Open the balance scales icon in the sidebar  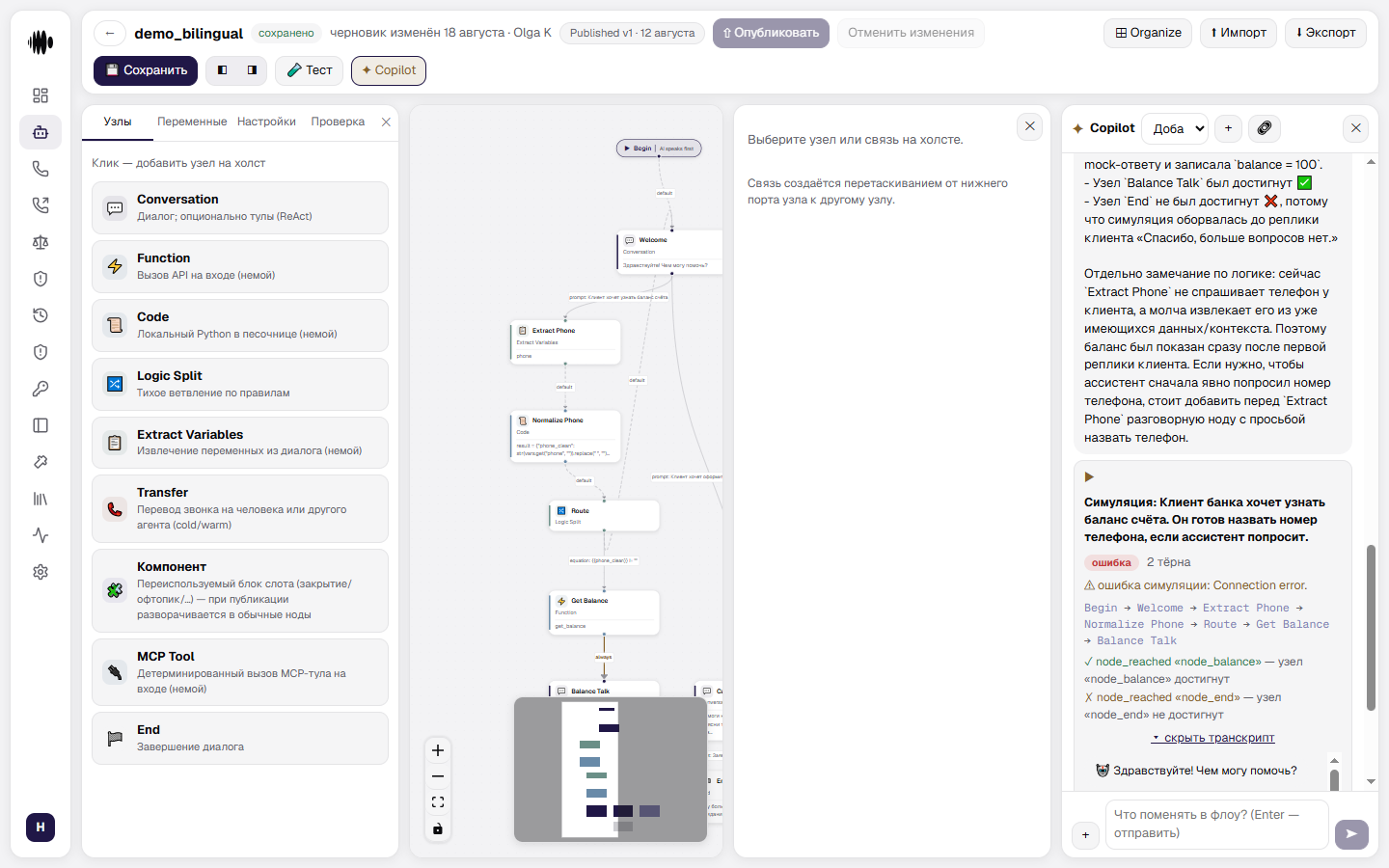[41, 242]
